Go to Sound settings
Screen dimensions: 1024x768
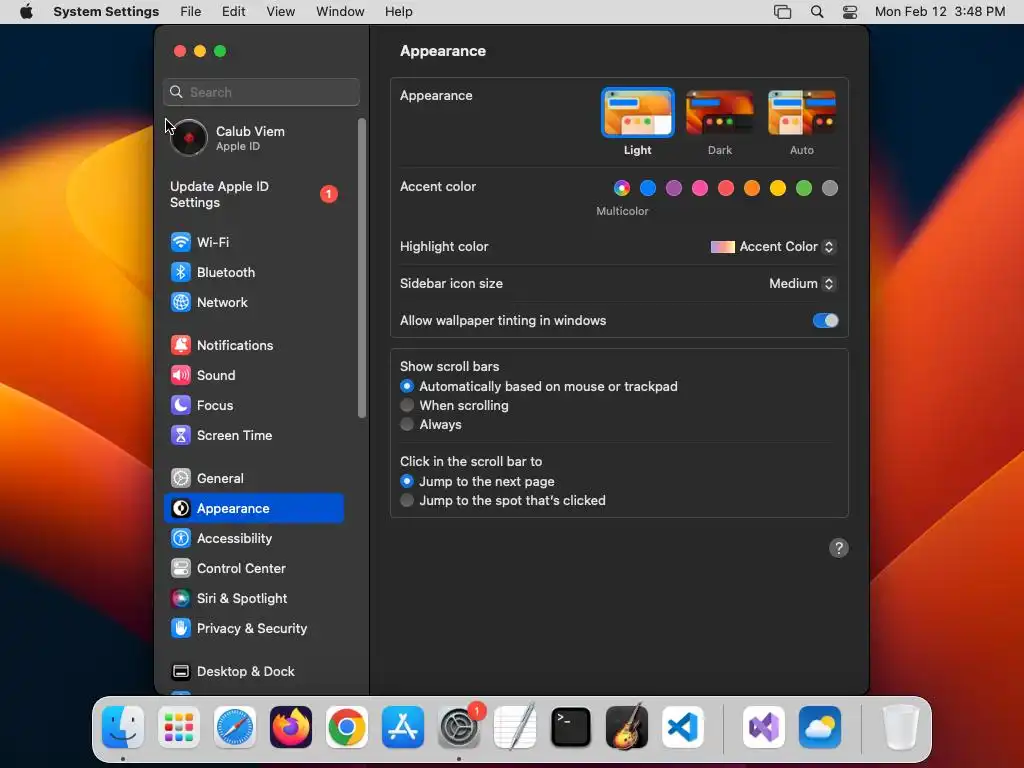point(253,376)
